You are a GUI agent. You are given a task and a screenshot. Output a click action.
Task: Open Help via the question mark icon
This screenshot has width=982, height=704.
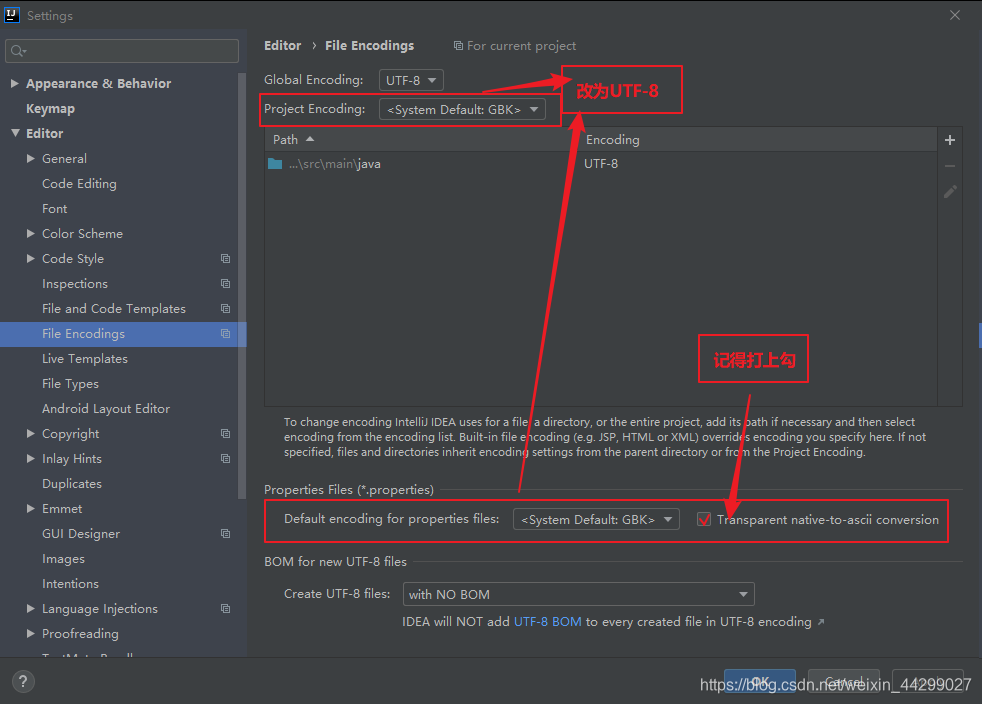tap(22, 681)
